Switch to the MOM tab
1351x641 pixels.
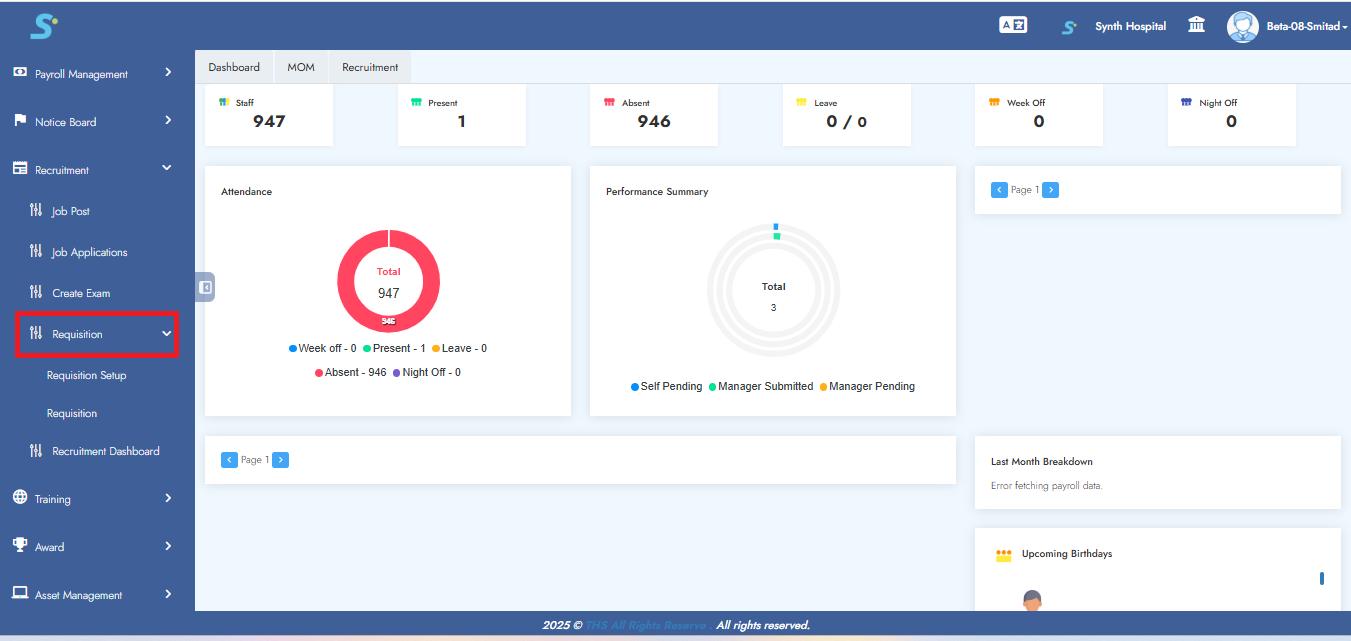tap(301, 67)
